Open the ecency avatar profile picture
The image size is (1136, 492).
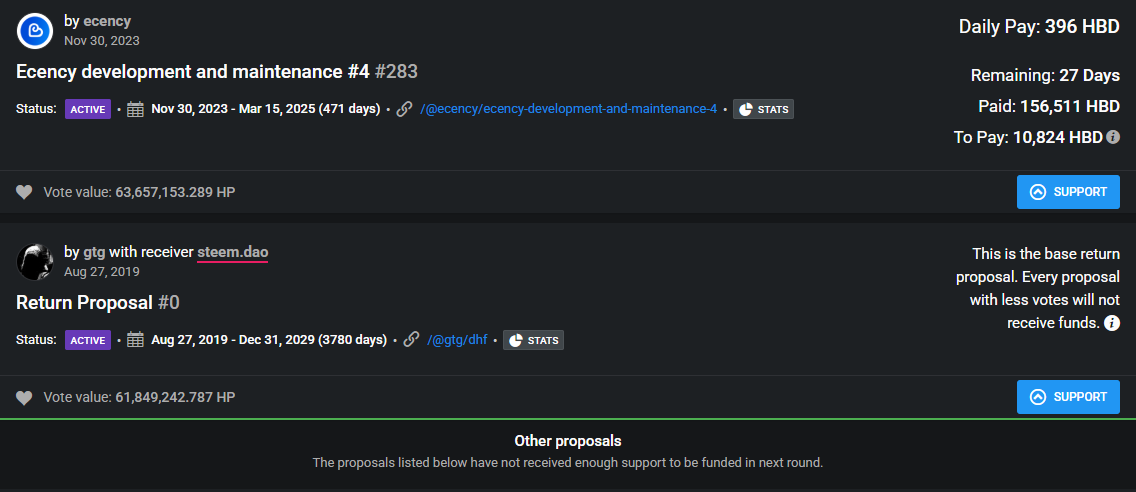(x=35, y=30)
